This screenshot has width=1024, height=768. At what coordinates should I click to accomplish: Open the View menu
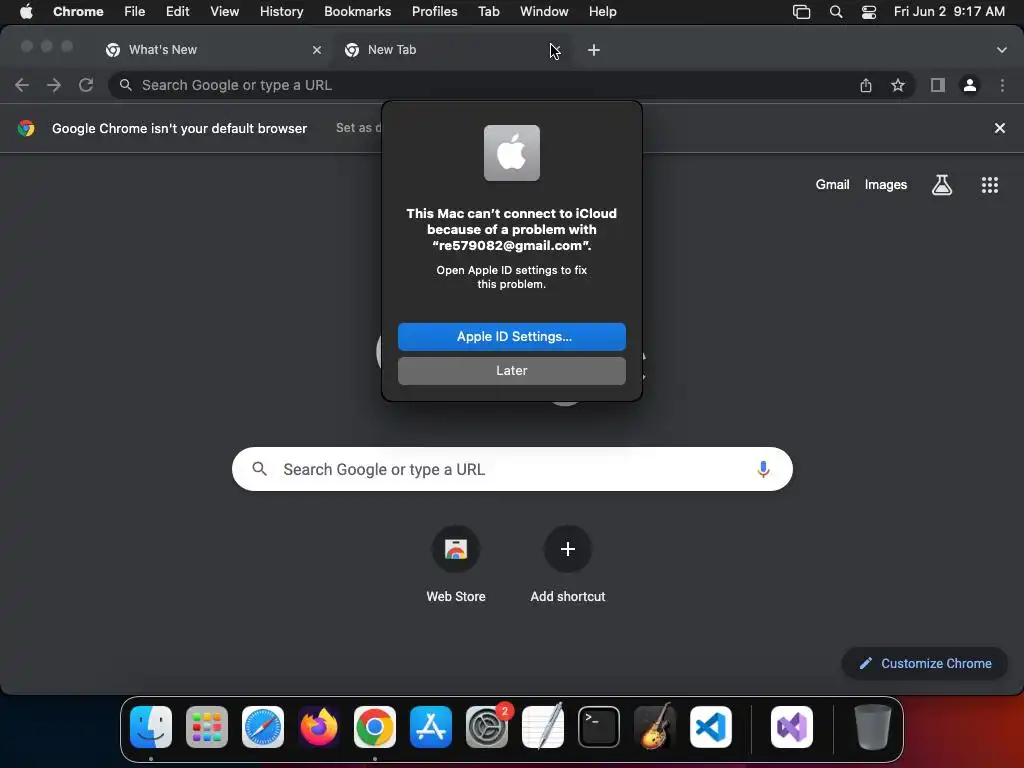[x=224, y=11]
